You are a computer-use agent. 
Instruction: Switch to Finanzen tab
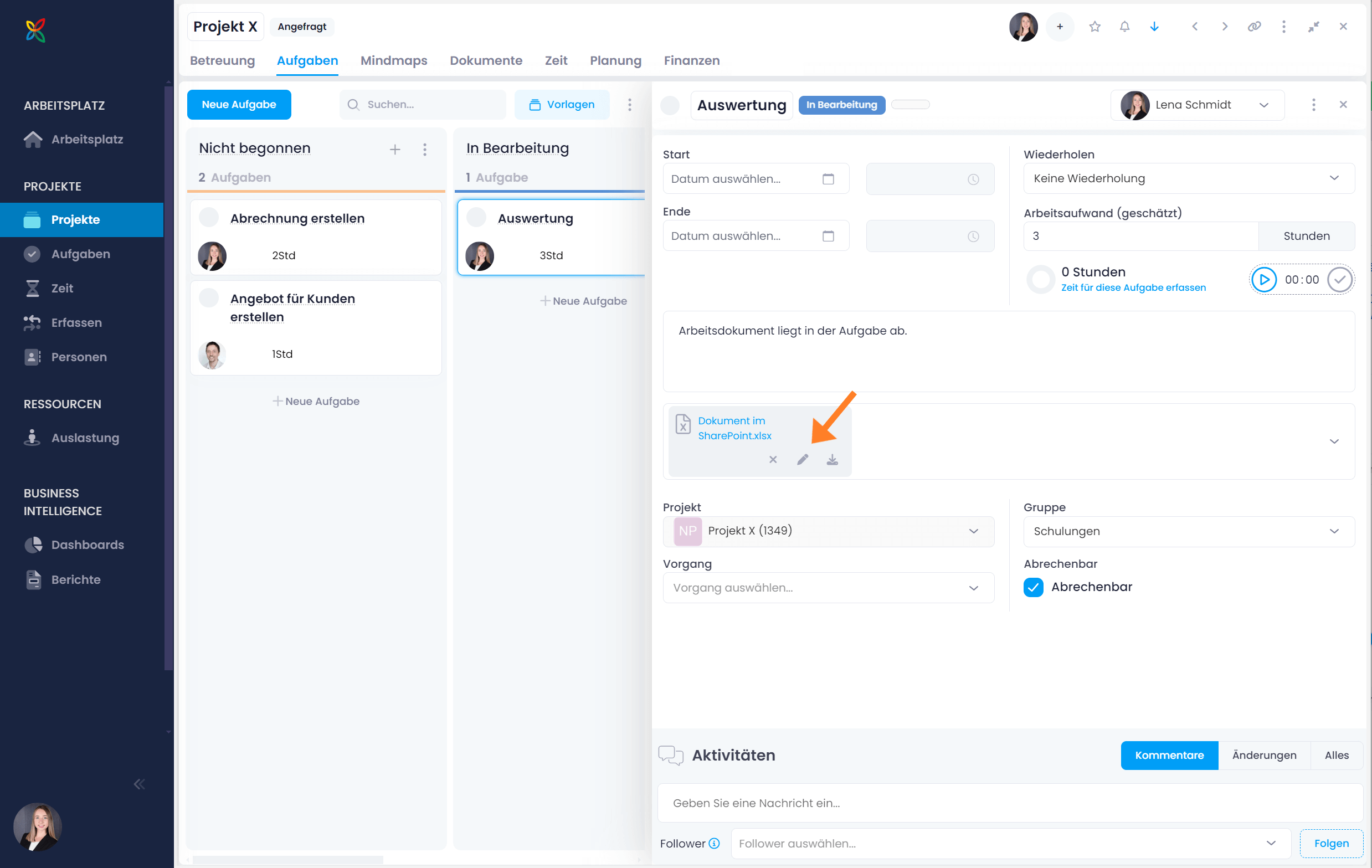click(x=691, y=60)
